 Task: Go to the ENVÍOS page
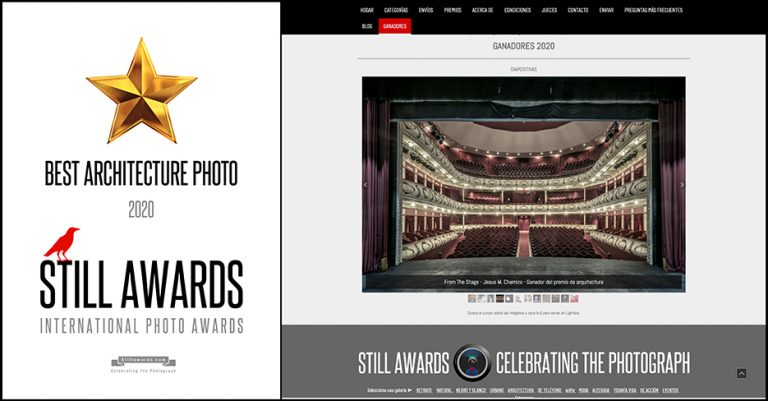(x=426, y=10)
